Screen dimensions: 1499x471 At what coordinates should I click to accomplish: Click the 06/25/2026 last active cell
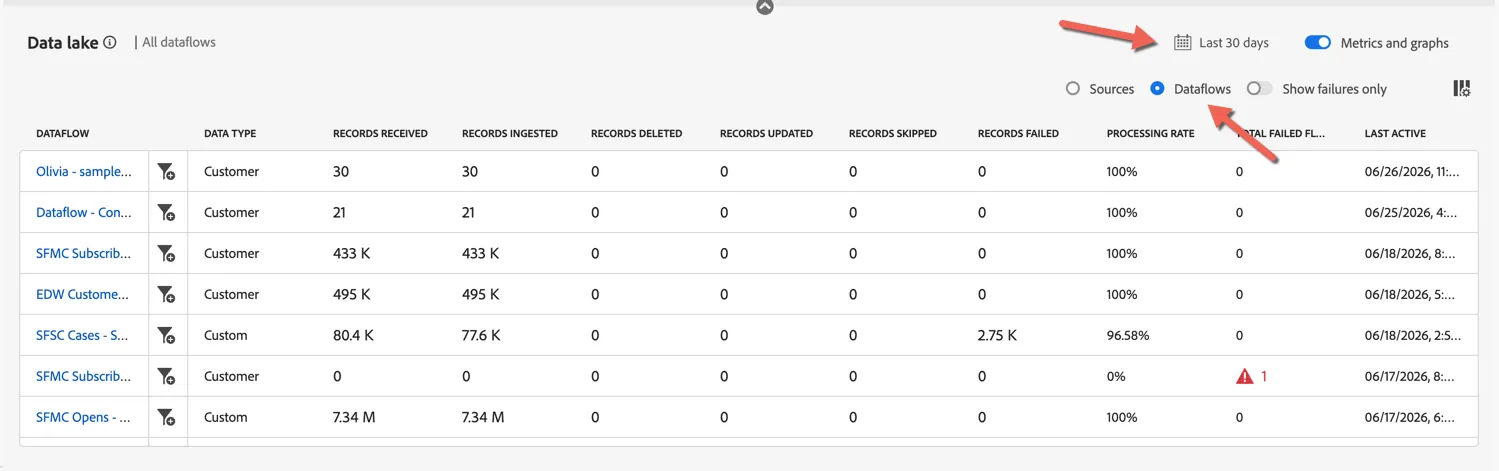tap(1412, 213)
